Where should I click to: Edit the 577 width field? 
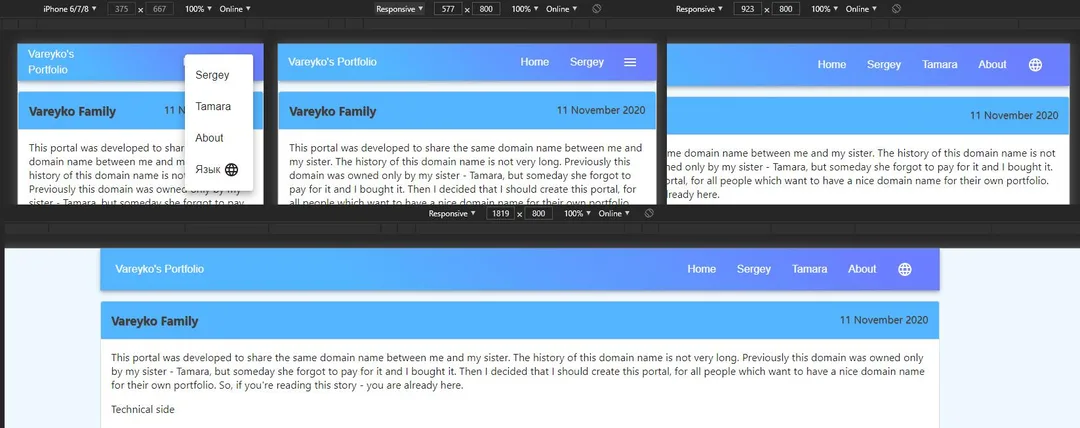pos(448,9)
